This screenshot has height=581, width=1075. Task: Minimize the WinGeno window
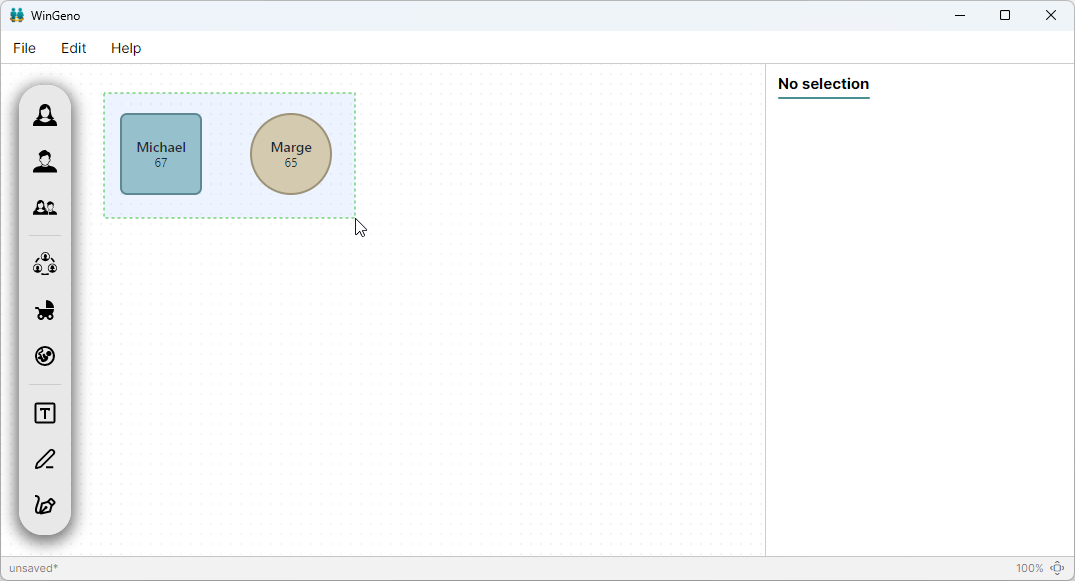pos(960,15)
